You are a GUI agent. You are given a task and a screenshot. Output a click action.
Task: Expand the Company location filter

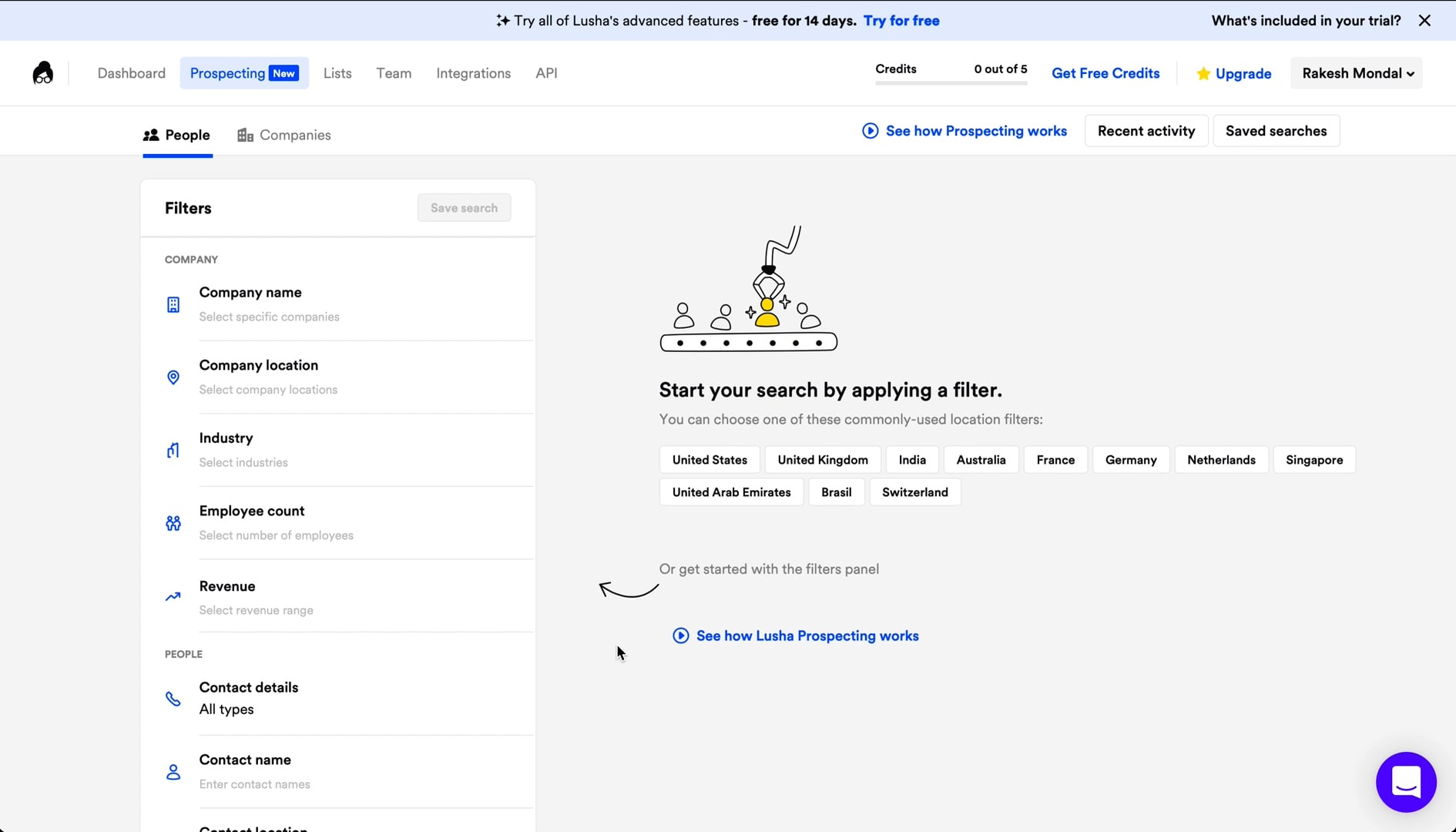coord(350,377)
